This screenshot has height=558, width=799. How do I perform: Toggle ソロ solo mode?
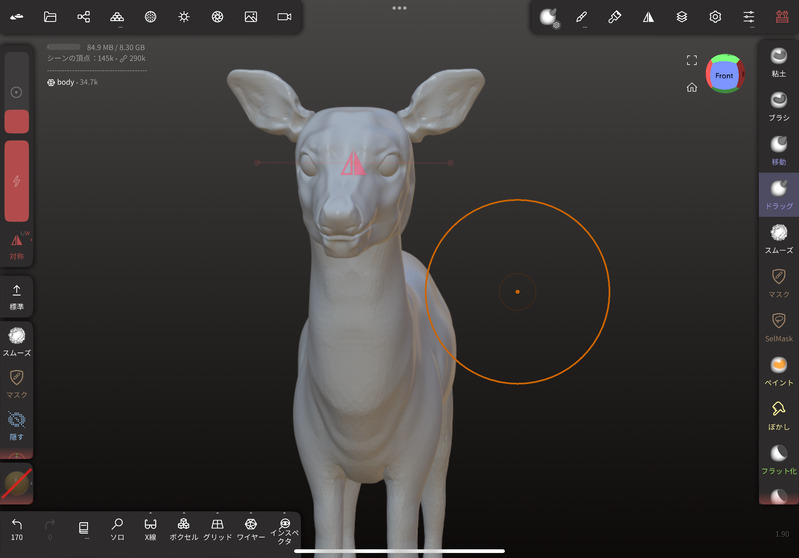click(117, 529)
